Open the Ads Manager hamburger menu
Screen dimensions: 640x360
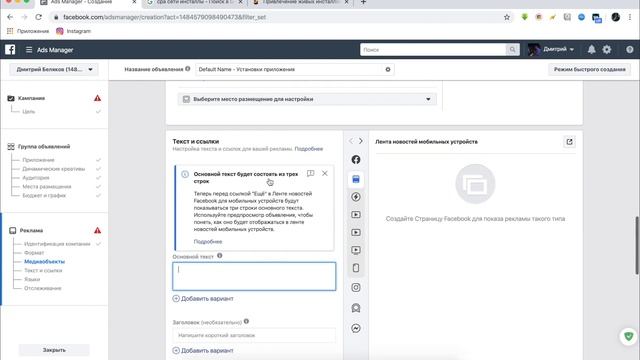29,50
